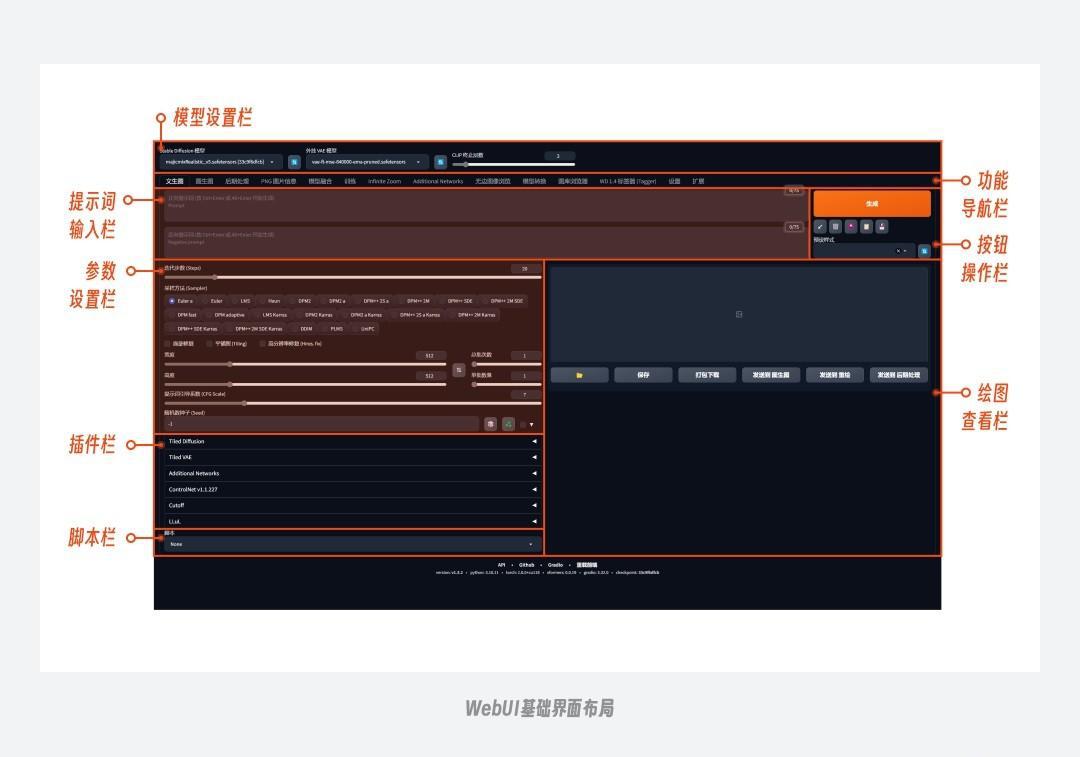Refresh the VAE model list
Viewport: 1080px width, 757px height.
tap(440, 162)
